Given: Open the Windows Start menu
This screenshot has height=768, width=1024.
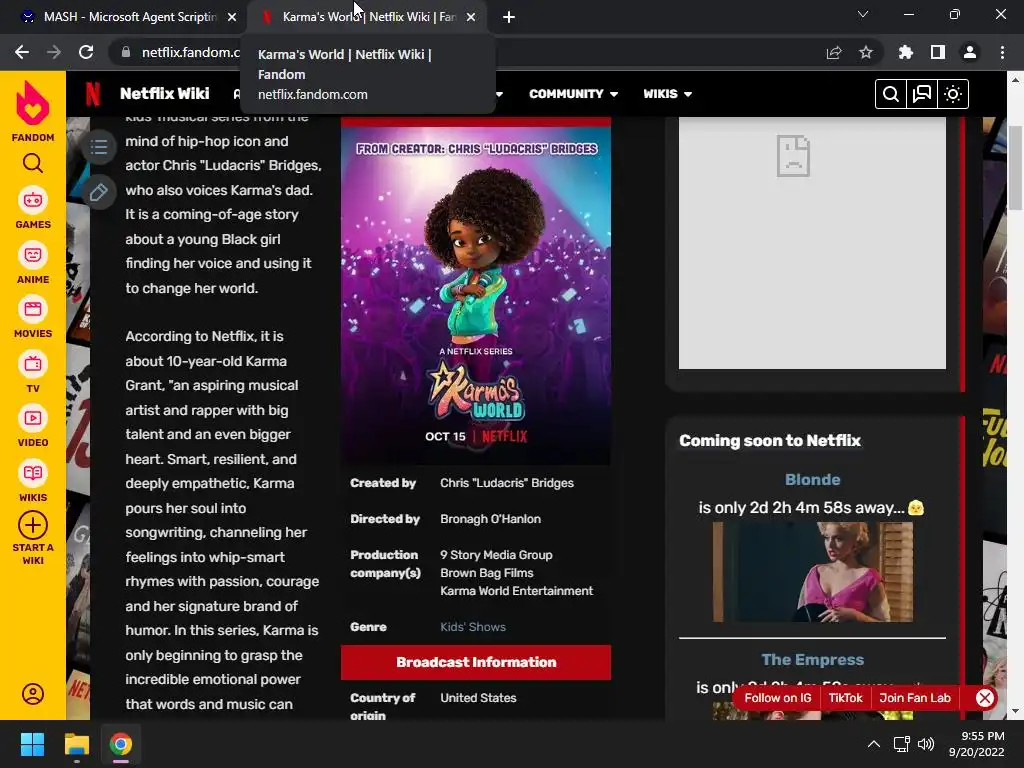Looking at the screenshot, I should pyautogui.click(x=32, y=744).
